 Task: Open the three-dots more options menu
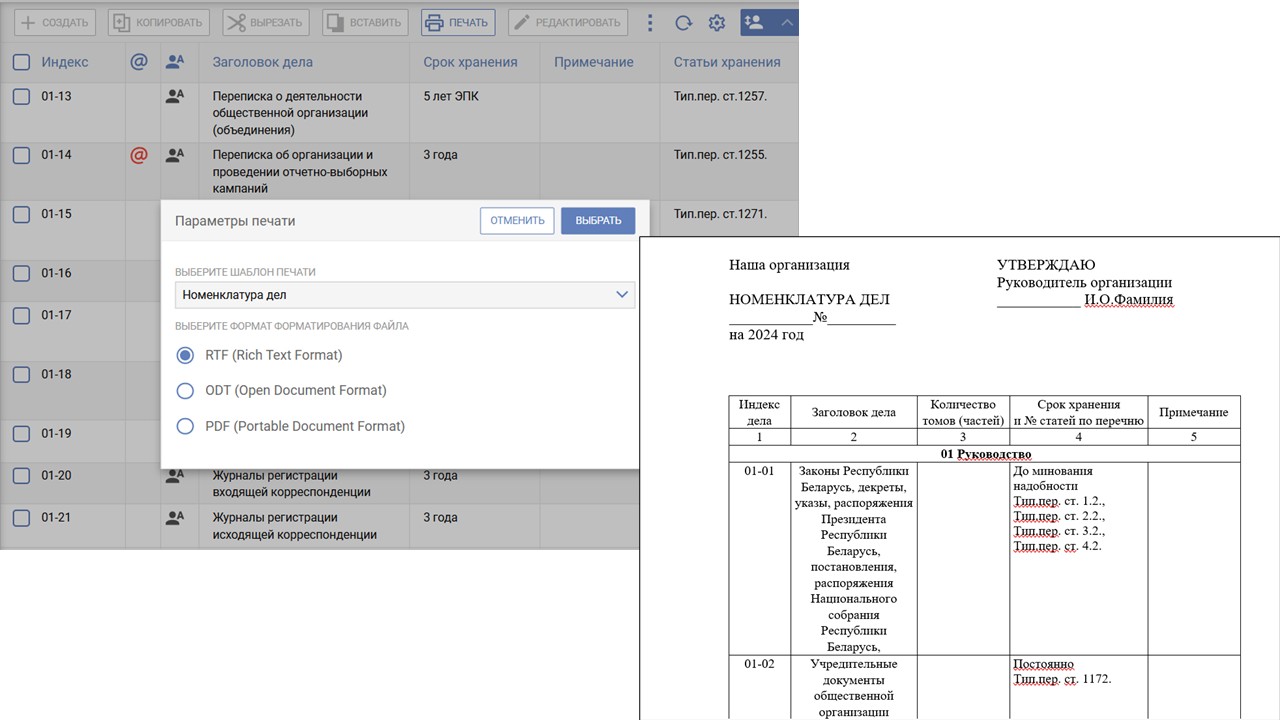pyautogui.click(x=650, y=23)
